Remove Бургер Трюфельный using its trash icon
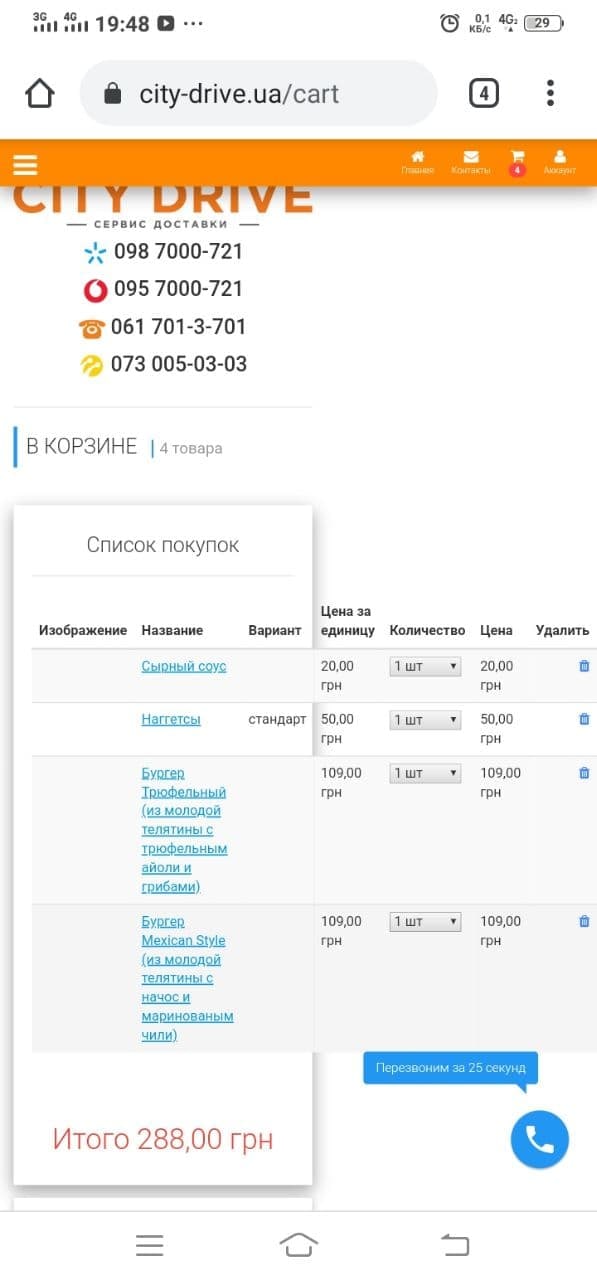Viewport: 597px width, 1280px height. pyautogui.click(x=585, y=773)
